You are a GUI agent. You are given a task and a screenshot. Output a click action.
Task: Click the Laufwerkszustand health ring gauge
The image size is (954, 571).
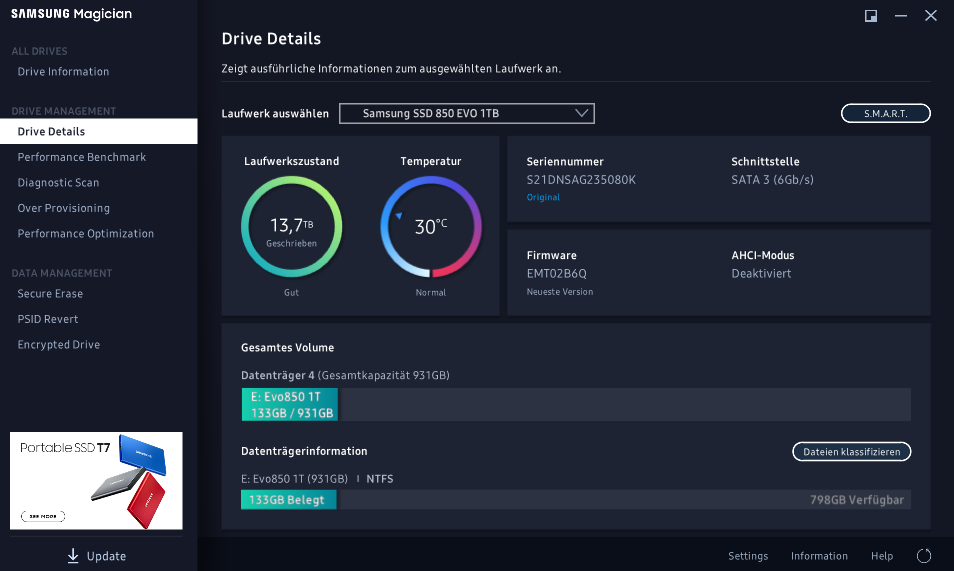coord(291,226)
